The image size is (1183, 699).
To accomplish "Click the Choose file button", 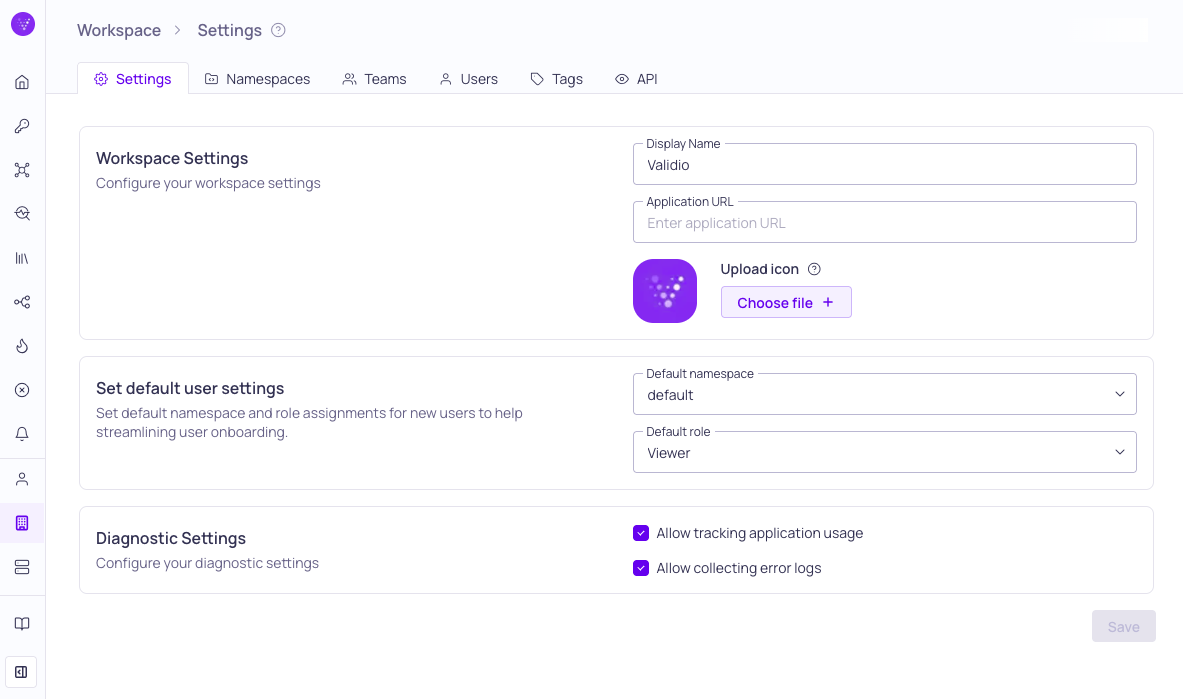I will [x=786, y=302].
